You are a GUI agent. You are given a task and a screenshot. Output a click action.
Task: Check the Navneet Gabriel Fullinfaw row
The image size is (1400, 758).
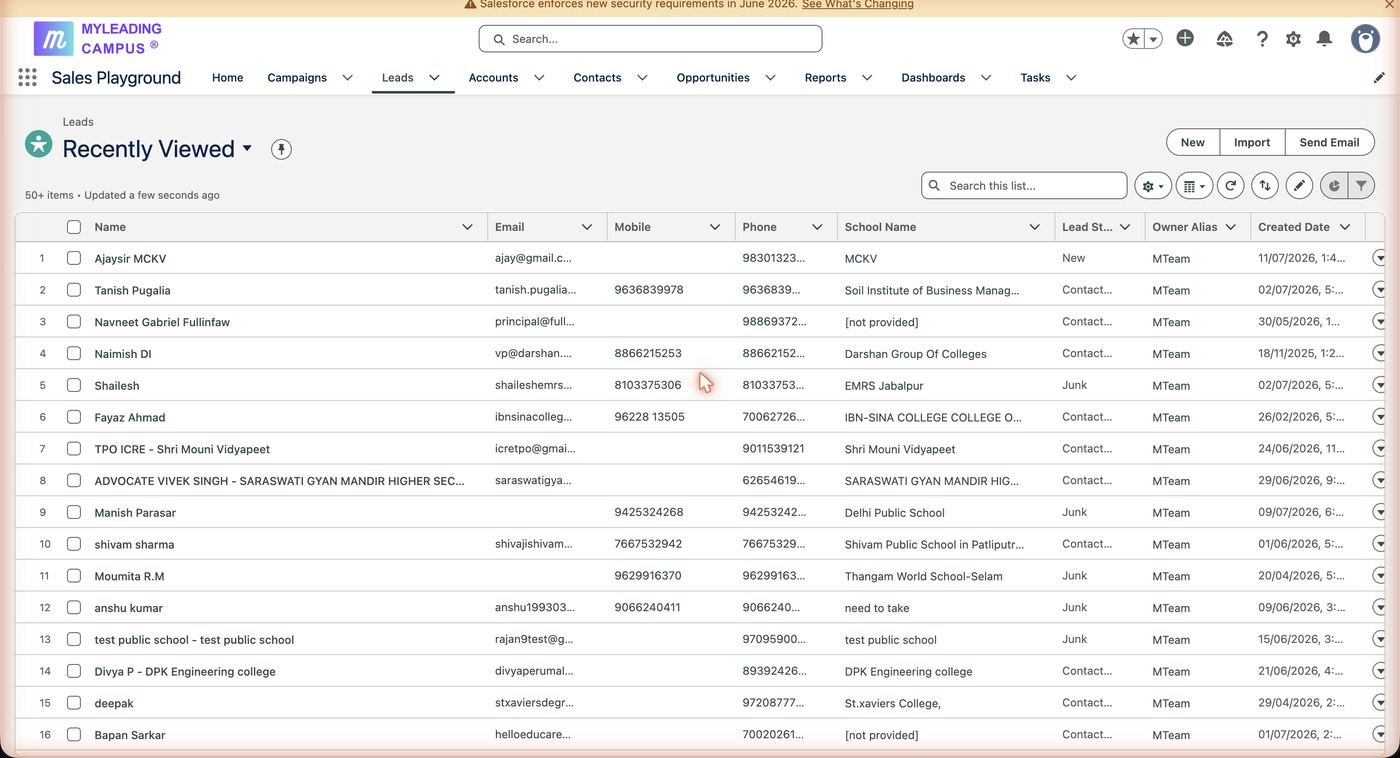(74, 322)
